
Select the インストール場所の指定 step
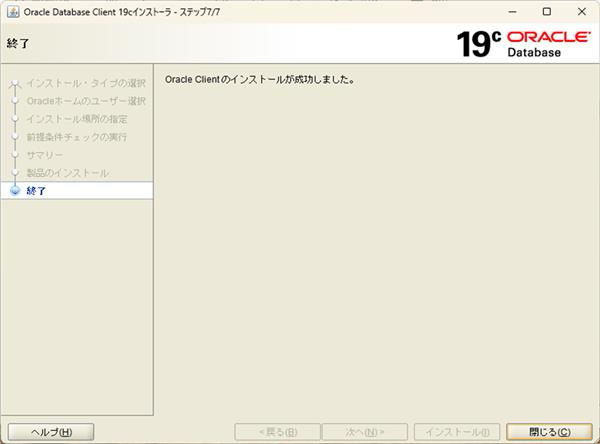click(x=76, y=118)
